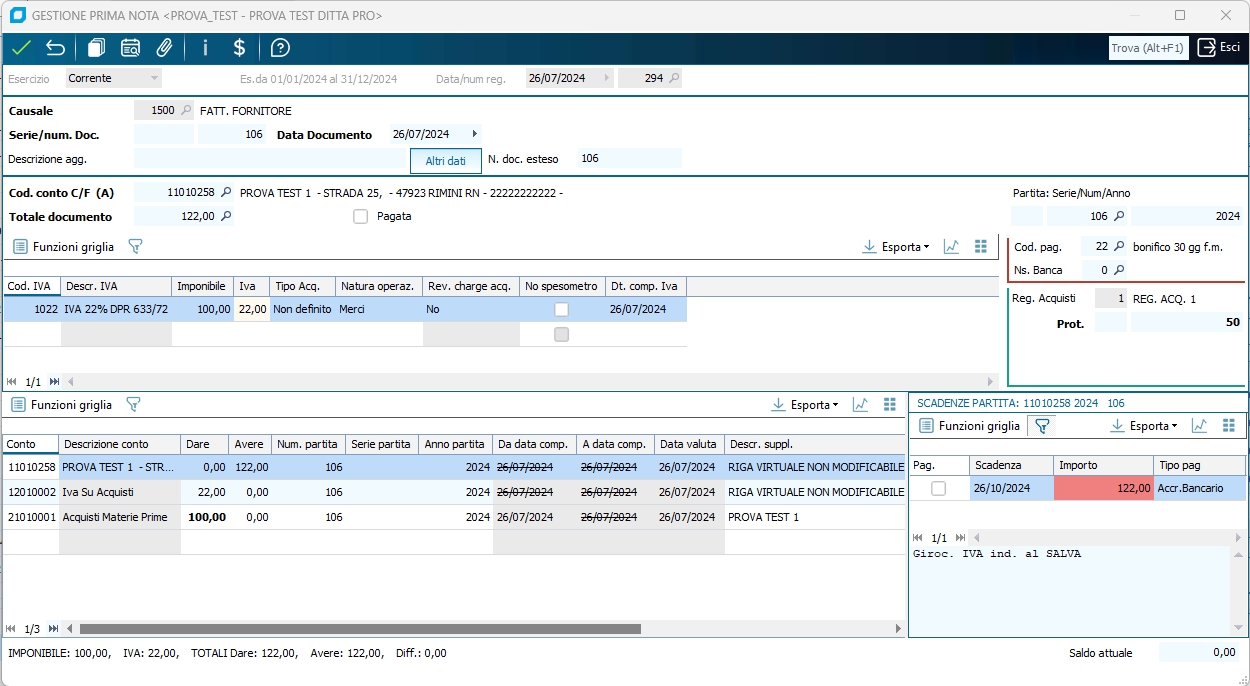Click the Descrizione conto column header
1250x686 pixels.
click(x=119, y=444)
